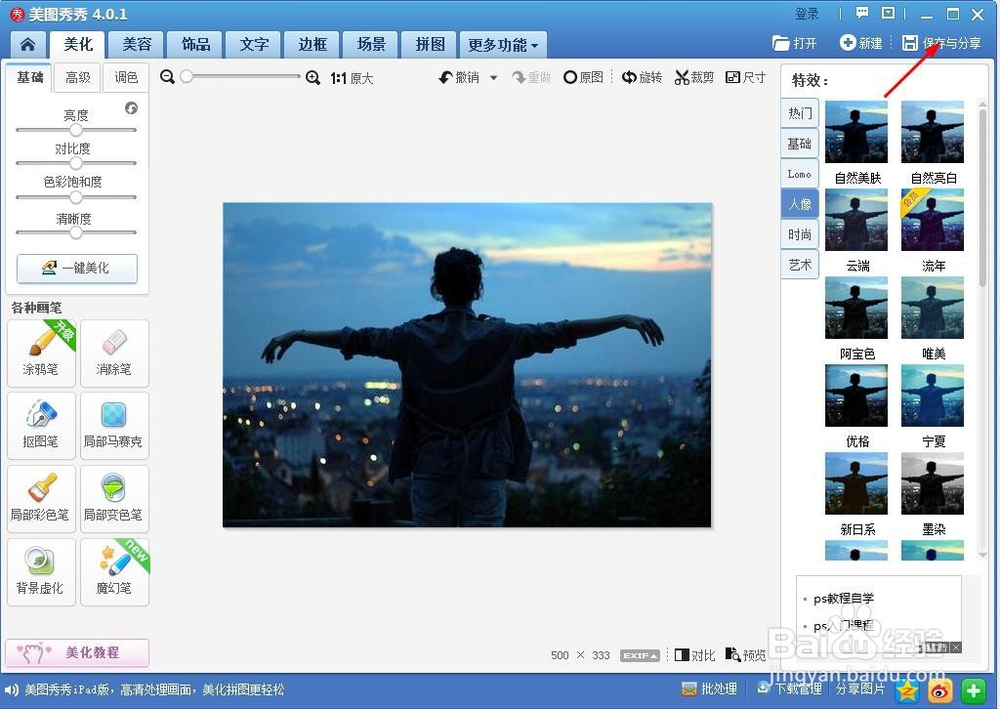Open a file with 打开

click(794, 43)
